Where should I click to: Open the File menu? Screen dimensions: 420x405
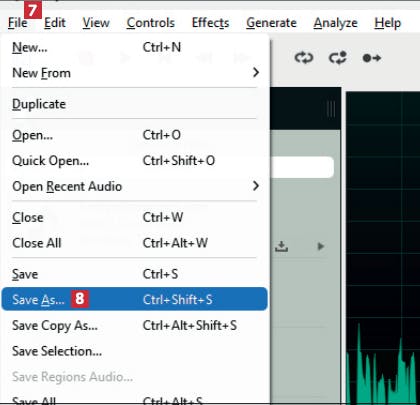point(18,23)
